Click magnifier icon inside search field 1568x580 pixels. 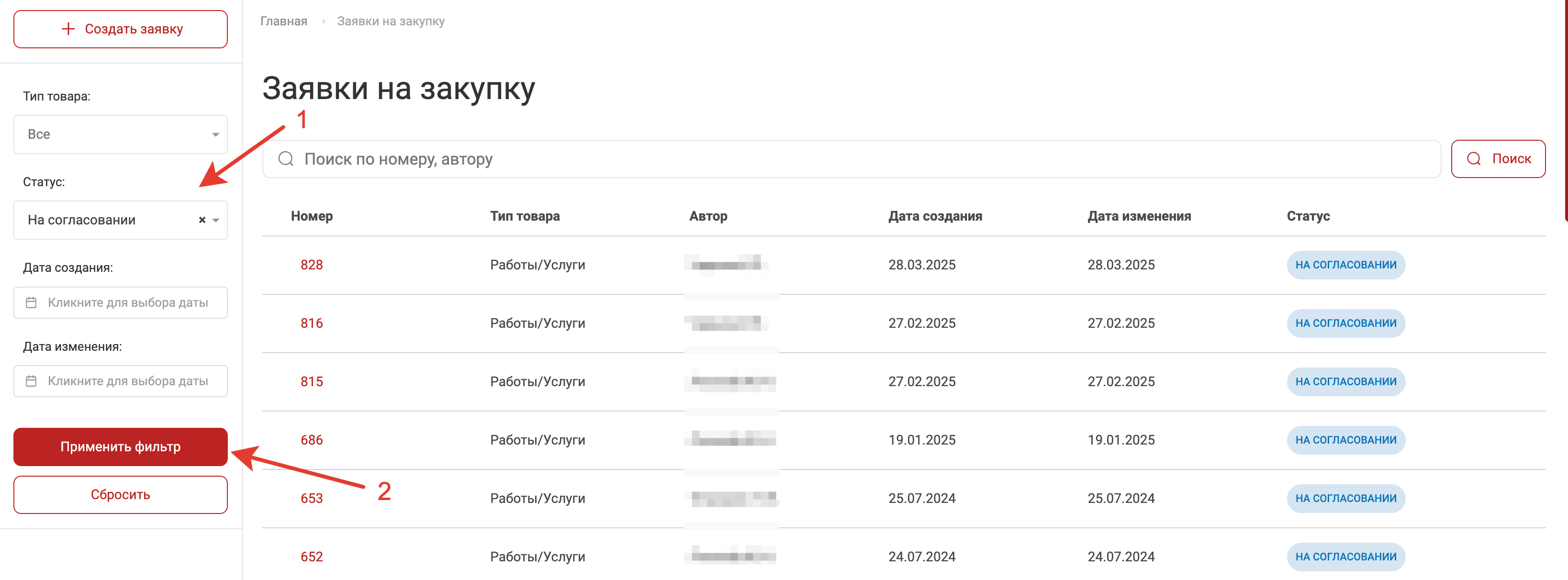point(285,159)
